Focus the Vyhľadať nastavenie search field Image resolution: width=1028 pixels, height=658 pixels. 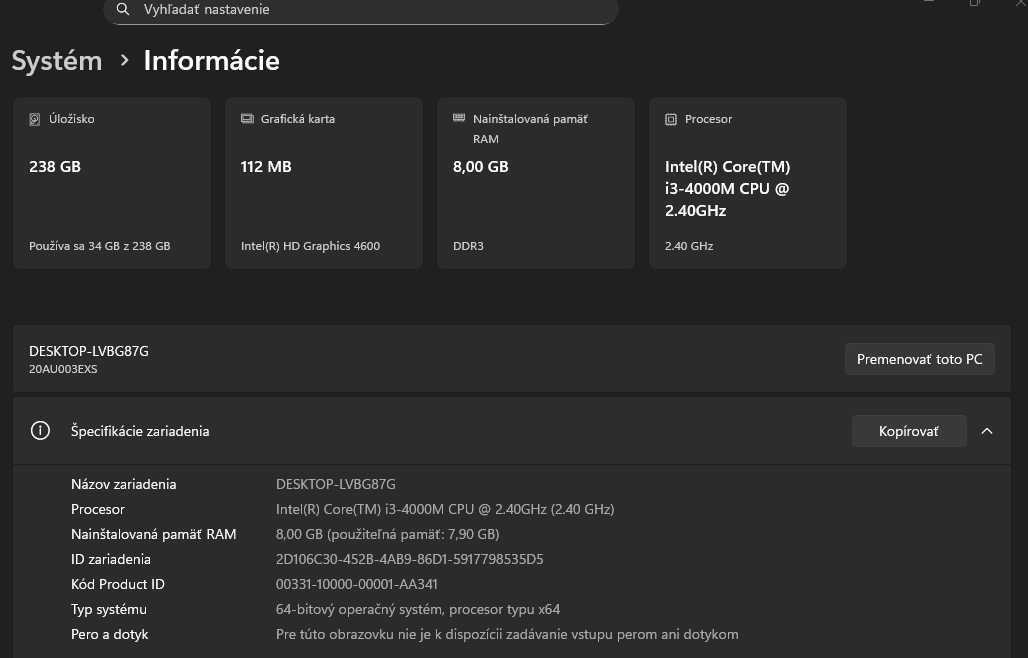click(x=361, y=10)
